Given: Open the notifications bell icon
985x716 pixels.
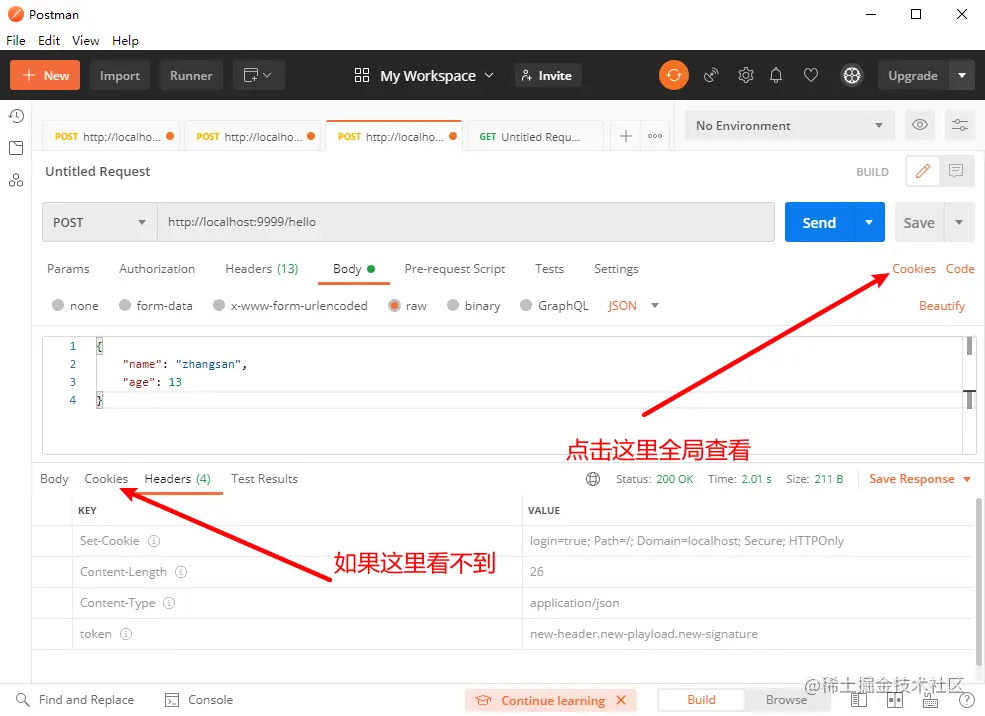Looking at the screenshot, I should point(776,75).
